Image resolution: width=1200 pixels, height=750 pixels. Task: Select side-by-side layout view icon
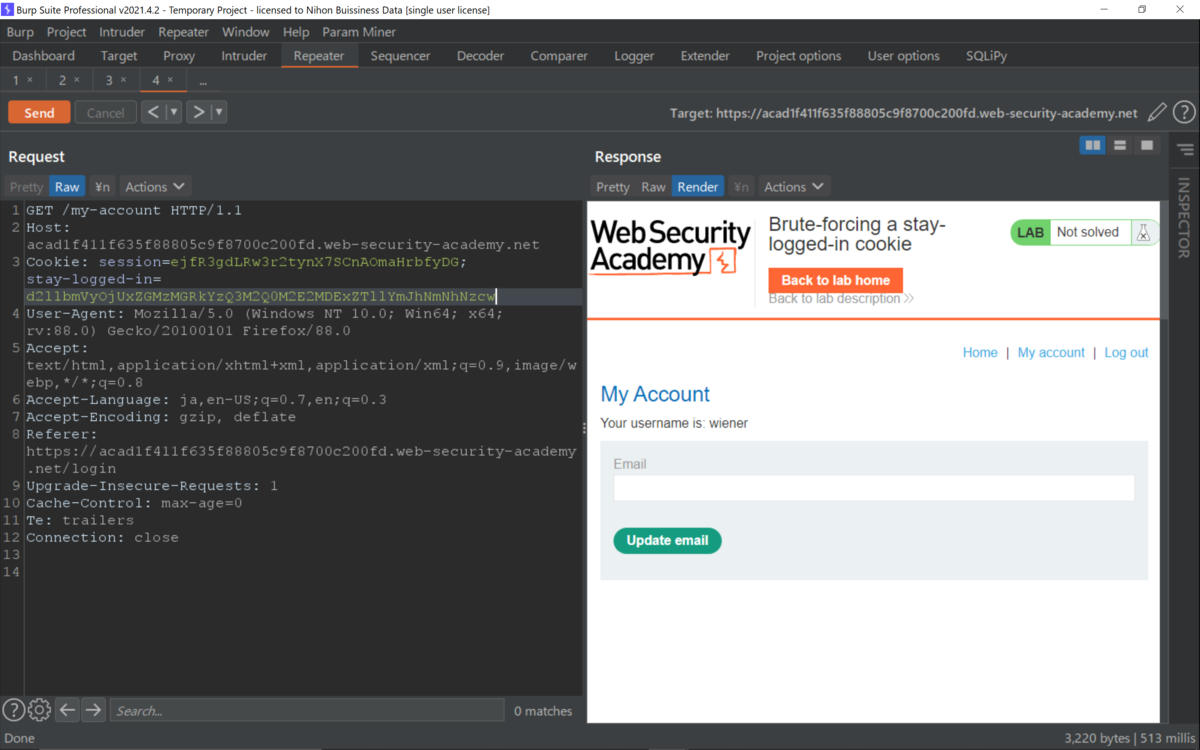(1093, 146)
